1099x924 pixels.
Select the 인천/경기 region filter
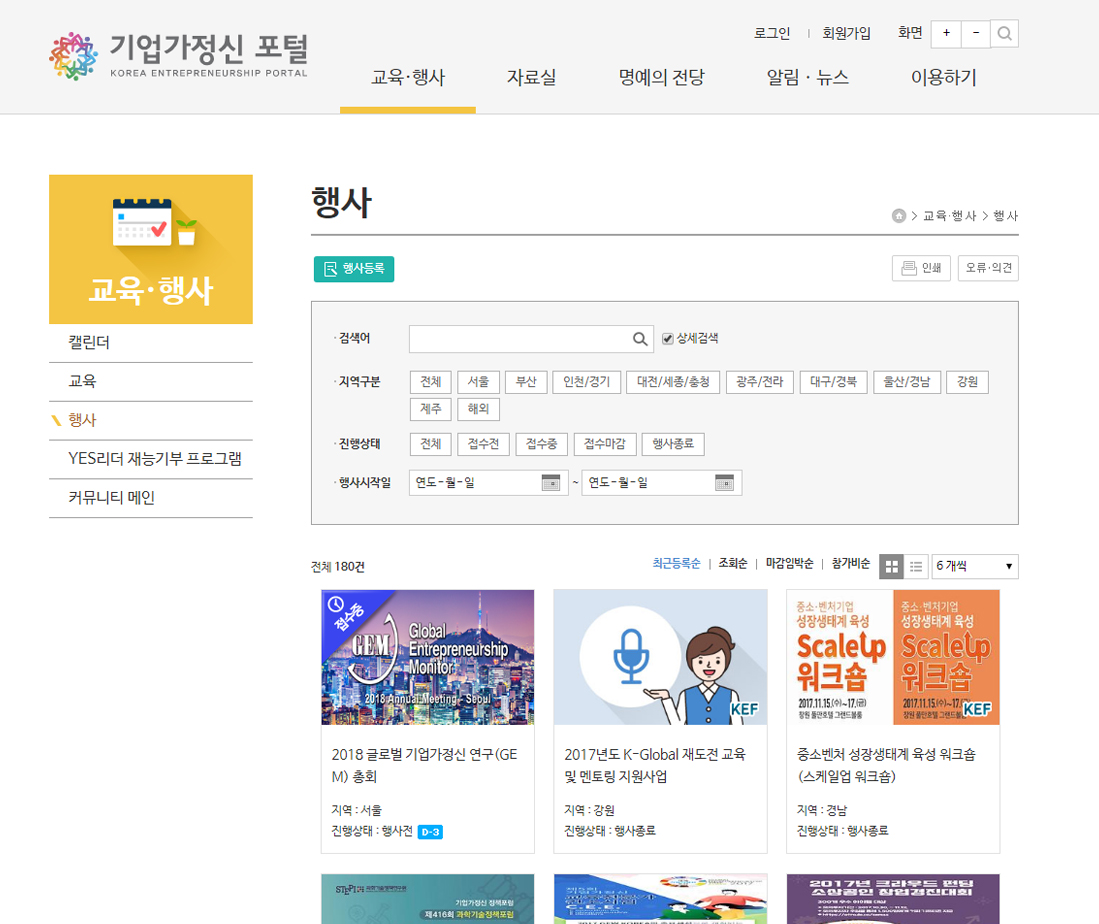click(587, 382)
